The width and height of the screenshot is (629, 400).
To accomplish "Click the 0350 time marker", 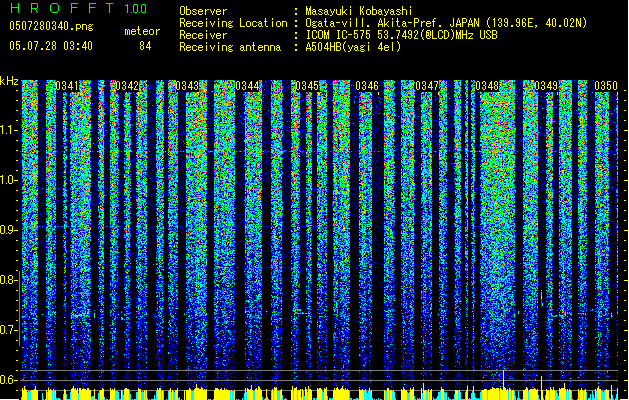I will (x=606, y=86).
